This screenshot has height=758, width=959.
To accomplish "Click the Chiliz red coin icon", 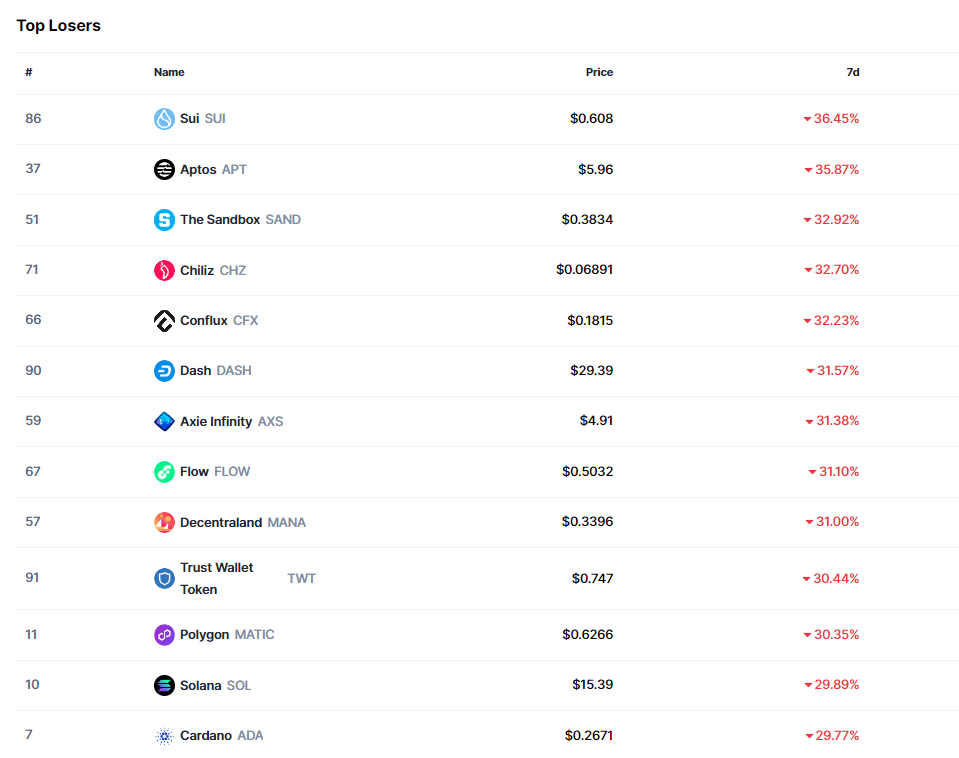I will tap(164, 270).
